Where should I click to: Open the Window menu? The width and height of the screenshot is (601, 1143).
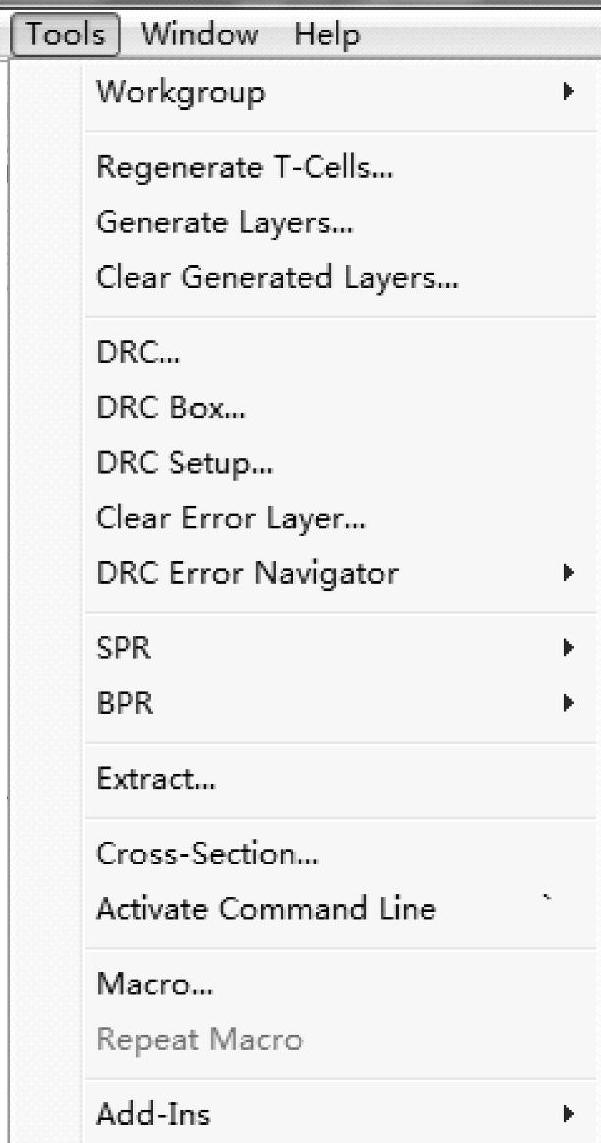[199, 36]
